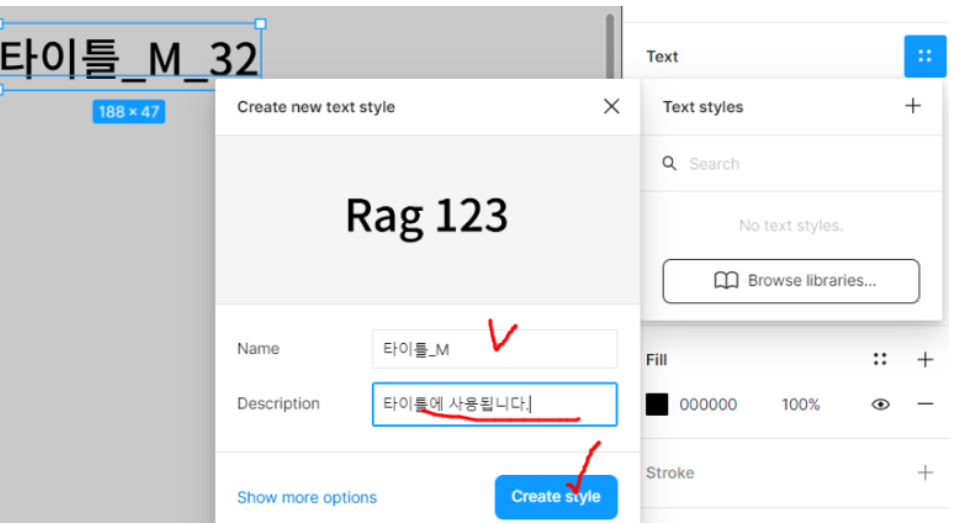Screen dimensions: 966x524
Task: Select the 타이틀_M_32 text layer on canvas
Action: 129,57
